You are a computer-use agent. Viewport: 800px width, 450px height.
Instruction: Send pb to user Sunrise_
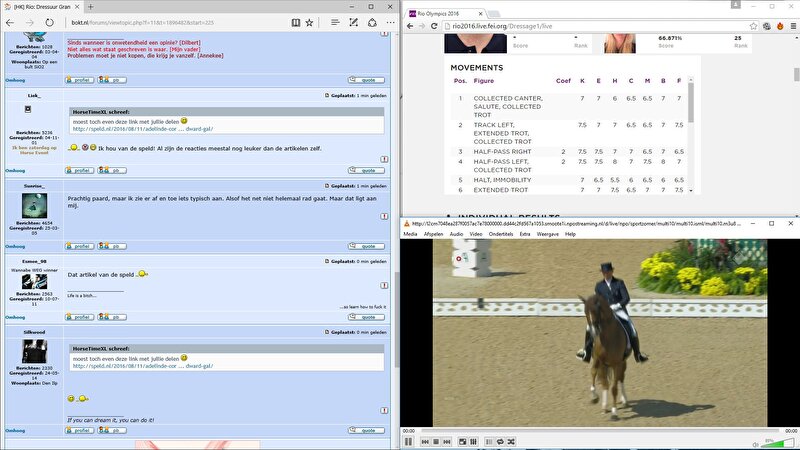pos(112,246)
